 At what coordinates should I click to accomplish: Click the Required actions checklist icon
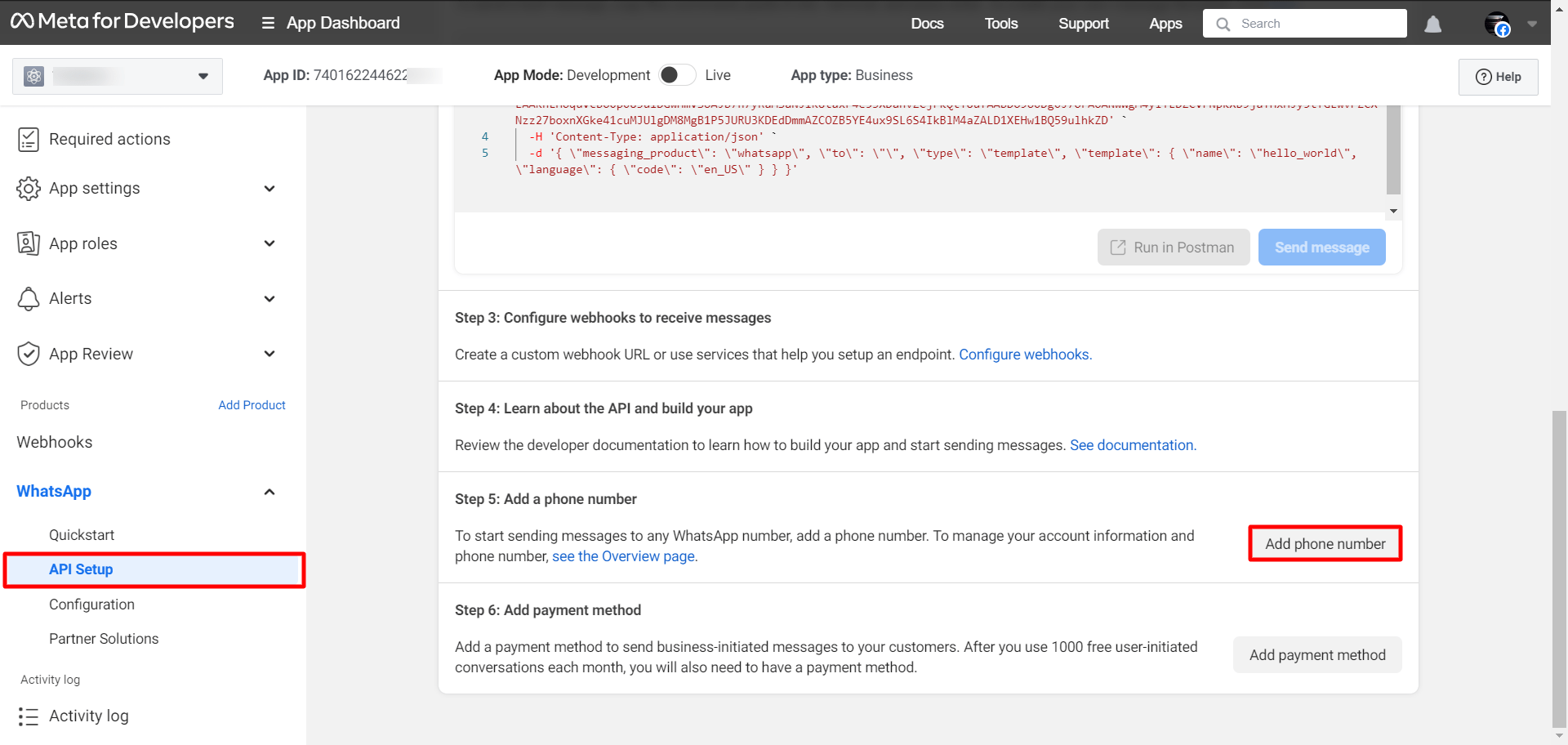point(29,140)
